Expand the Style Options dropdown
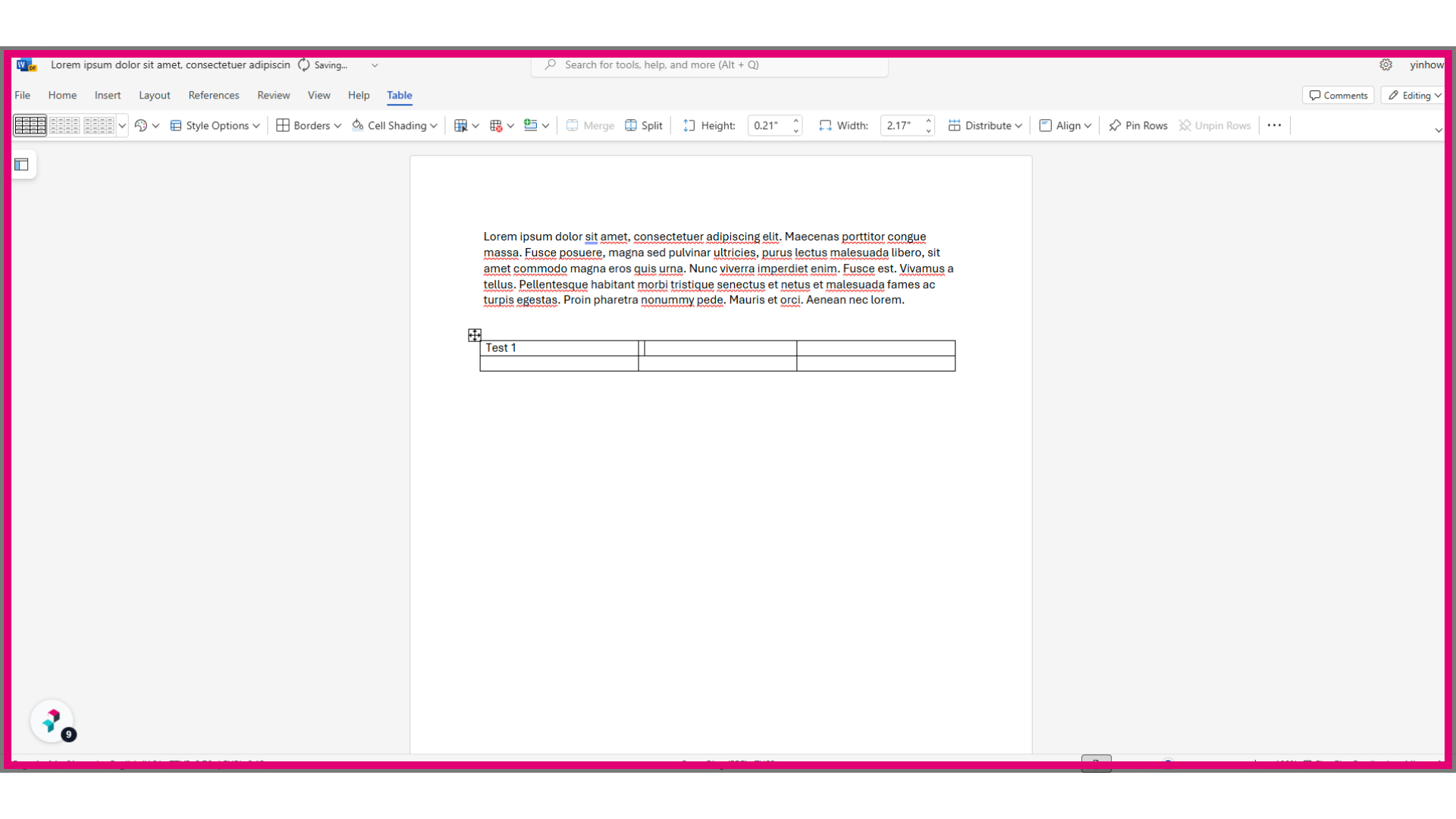This screenshot has height=819, width=1456. 215,126
